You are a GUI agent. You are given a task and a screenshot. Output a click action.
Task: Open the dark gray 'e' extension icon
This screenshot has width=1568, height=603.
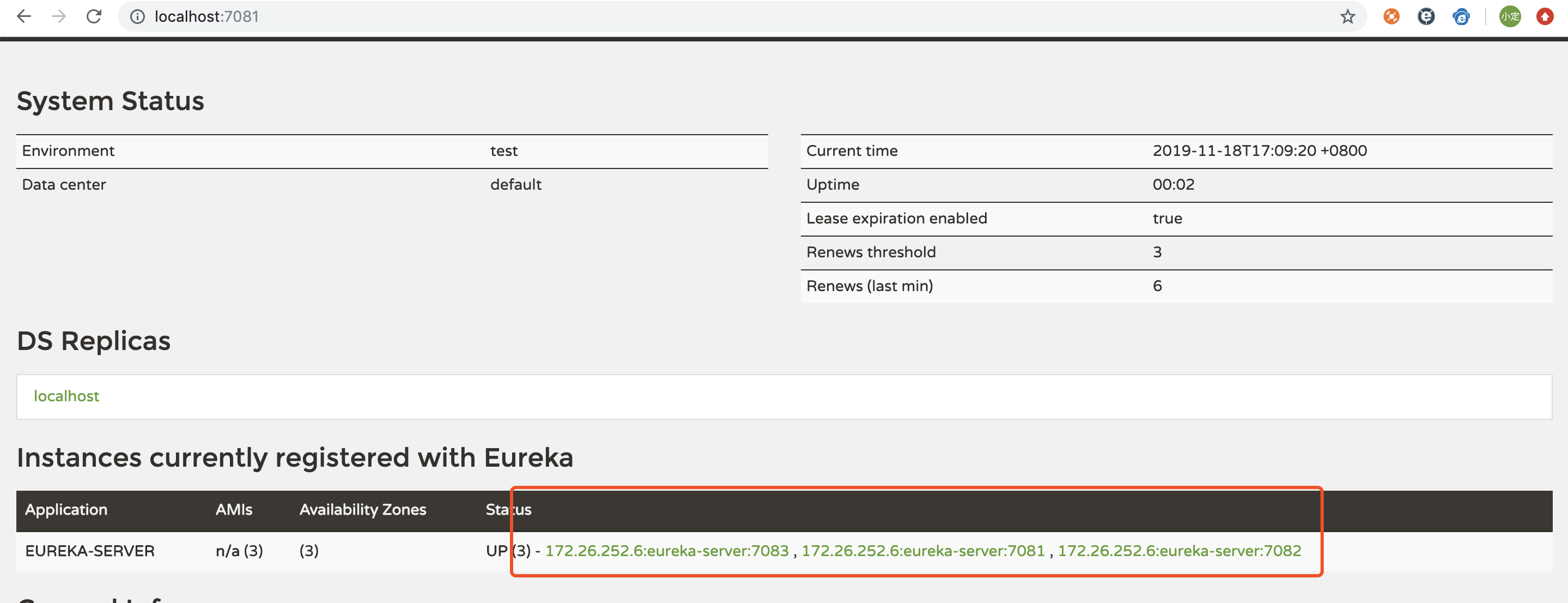click(1426, 16)
